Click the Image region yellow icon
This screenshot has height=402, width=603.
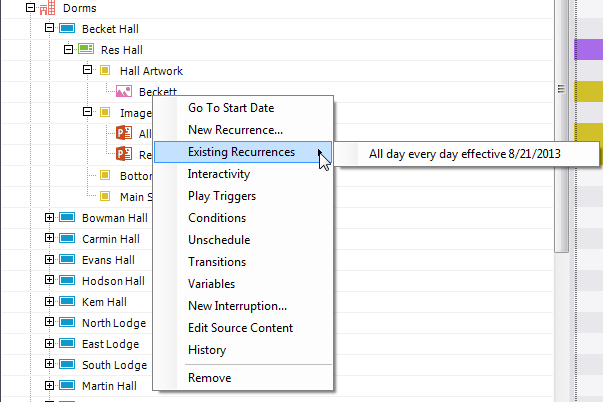click(x=105, y=112)
